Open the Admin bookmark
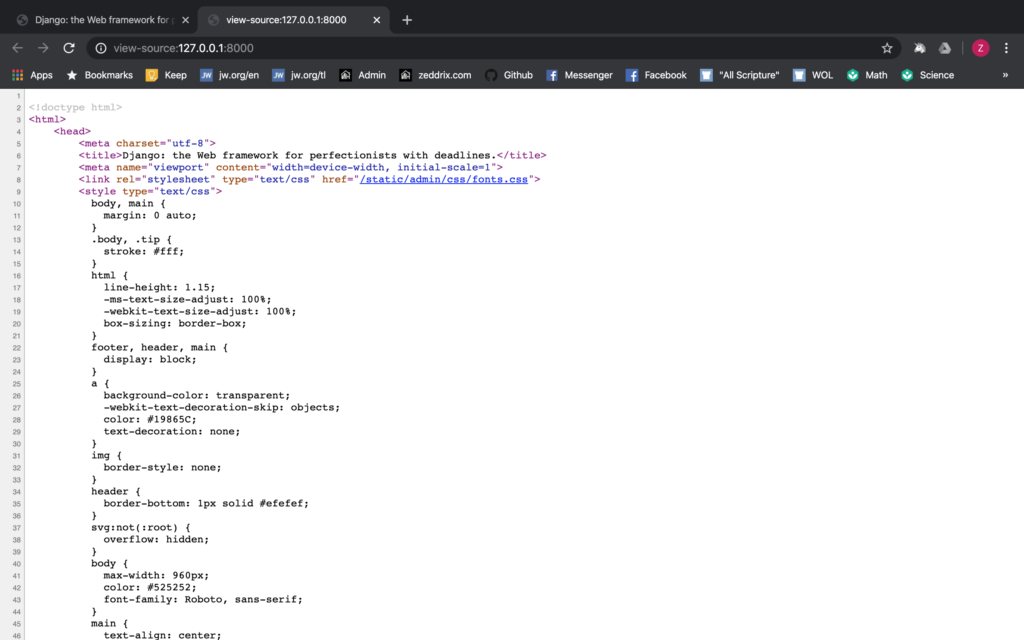1024x640 pixels. [x=362, y=75]
